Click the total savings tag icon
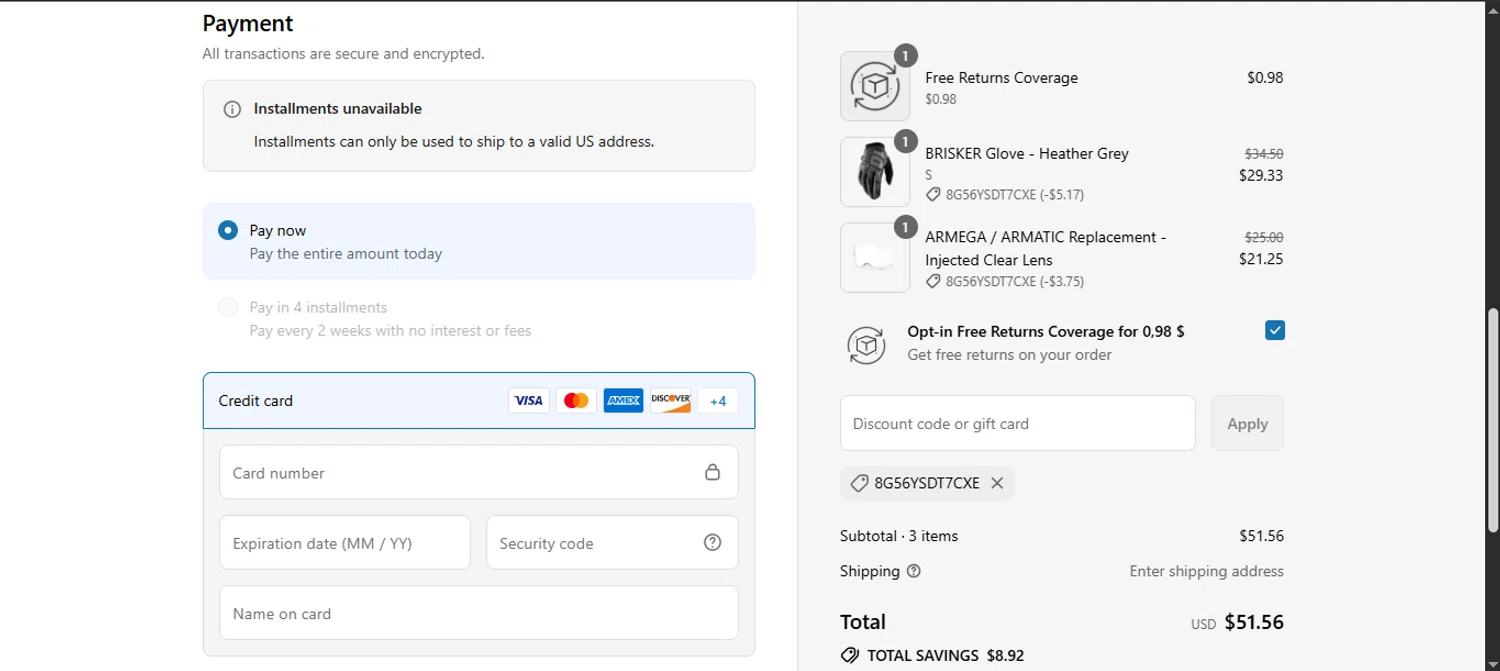The width and height of the screenshot is (1500, 671). (850, 656)
